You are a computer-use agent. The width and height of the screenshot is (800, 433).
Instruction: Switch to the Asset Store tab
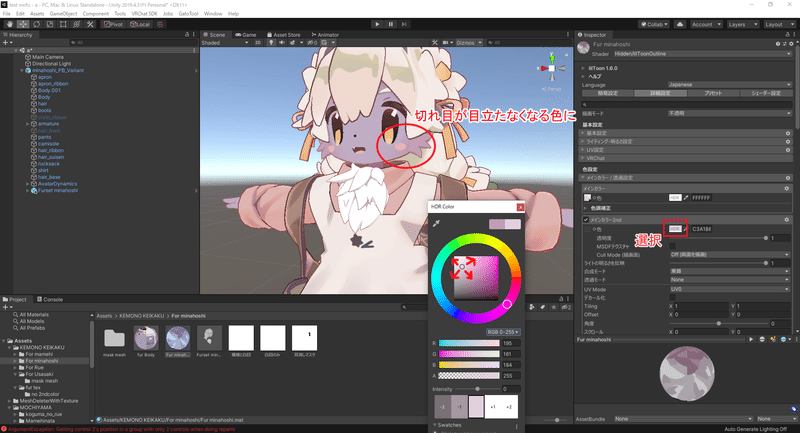[x=284, y=35]
